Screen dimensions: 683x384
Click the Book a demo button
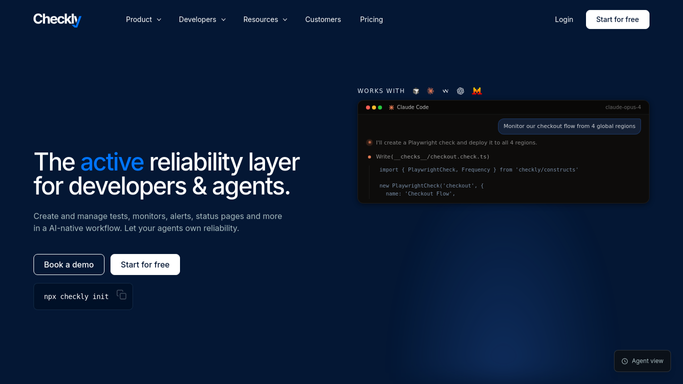click(69, 265)
